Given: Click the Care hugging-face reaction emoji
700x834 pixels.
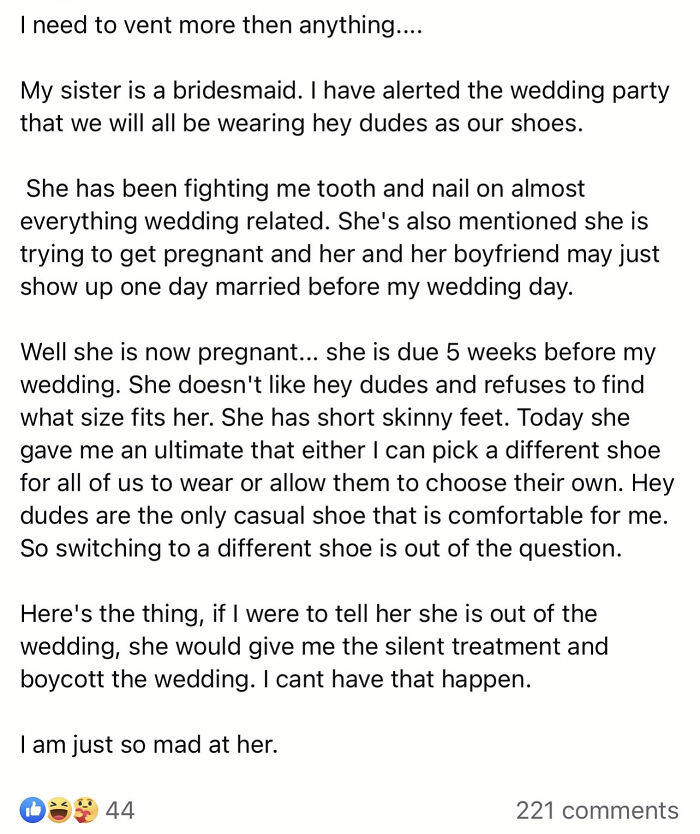Looking at the screenshot, I should coord(84,808).
